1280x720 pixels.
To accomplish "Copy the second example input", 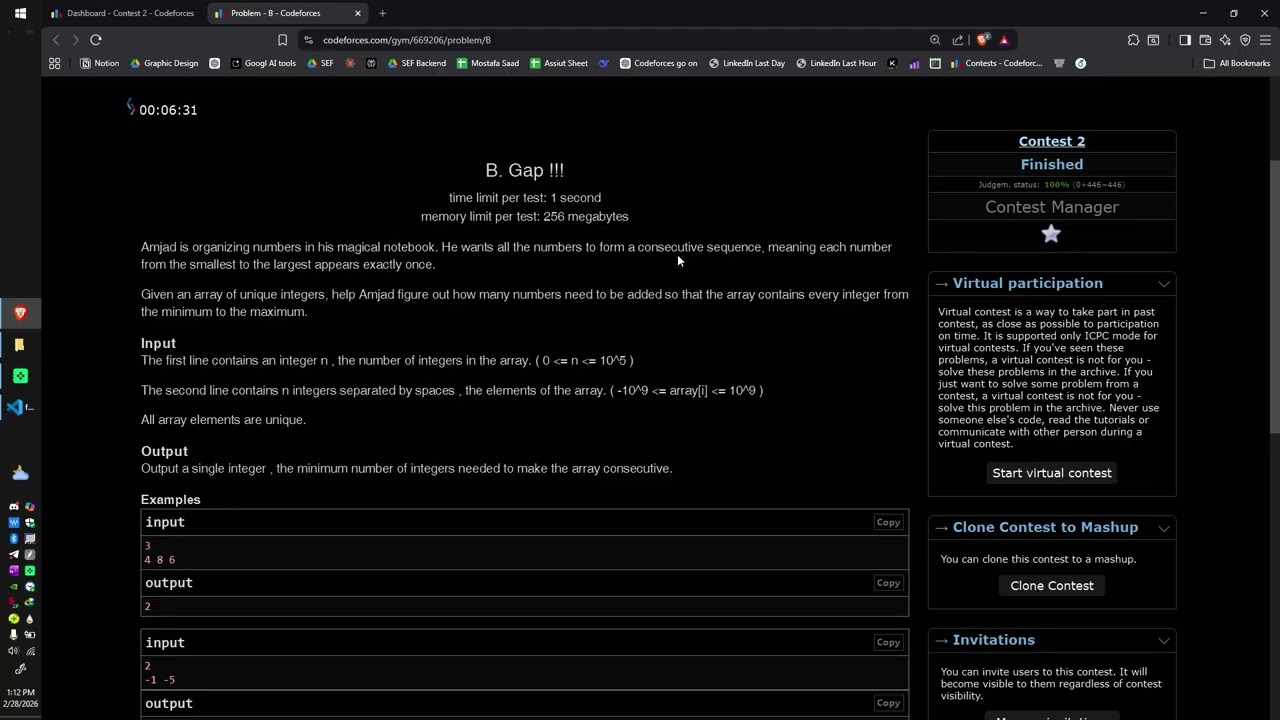I will (888, 643).
